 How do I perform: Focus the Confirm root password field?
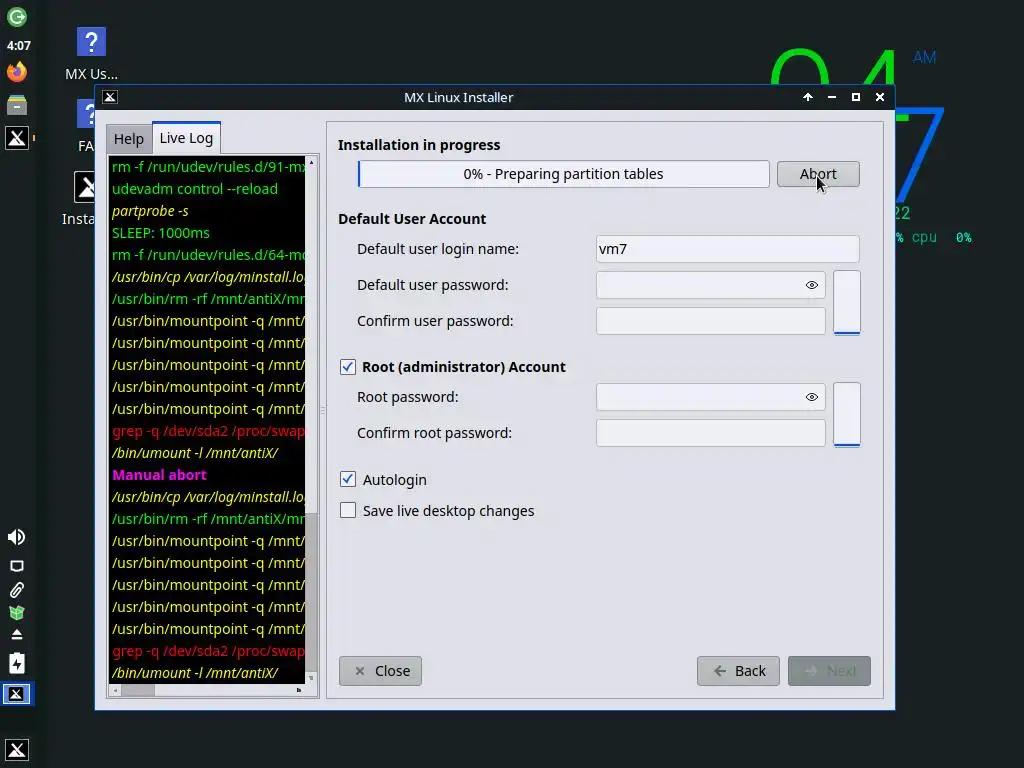click(x=711, y=433)
